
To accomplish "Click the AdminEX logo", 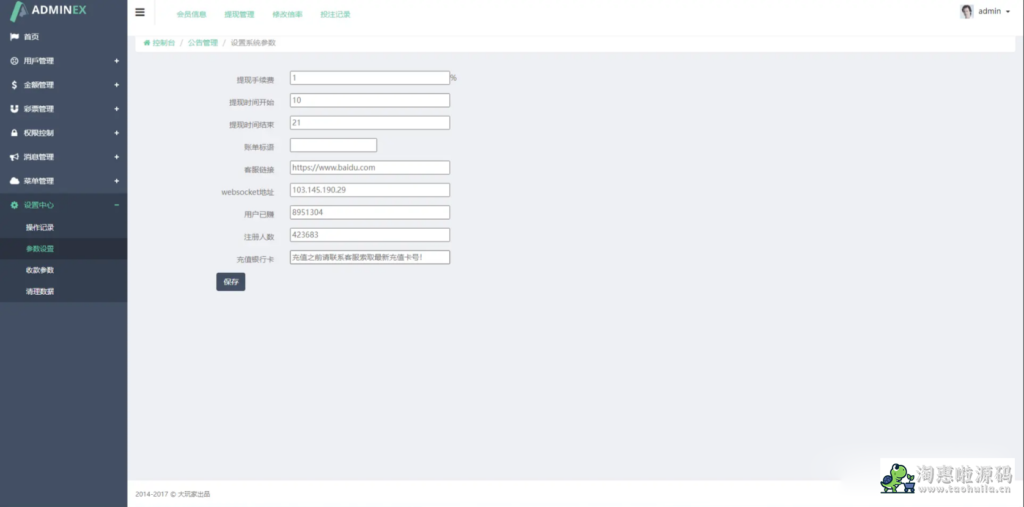I will pos(51,12).
